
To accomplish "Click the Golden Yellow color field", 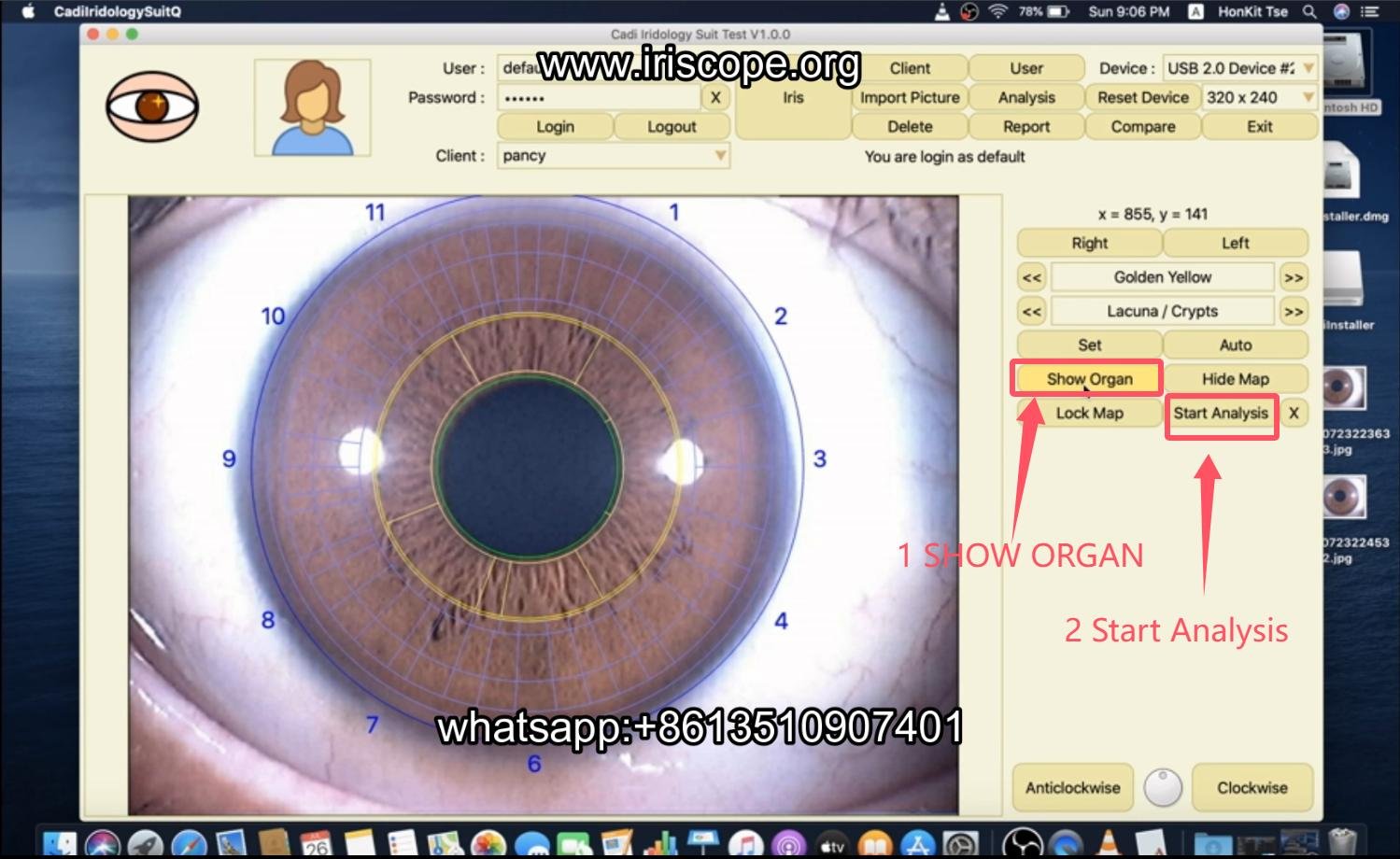I will (x=1163, y=277).
